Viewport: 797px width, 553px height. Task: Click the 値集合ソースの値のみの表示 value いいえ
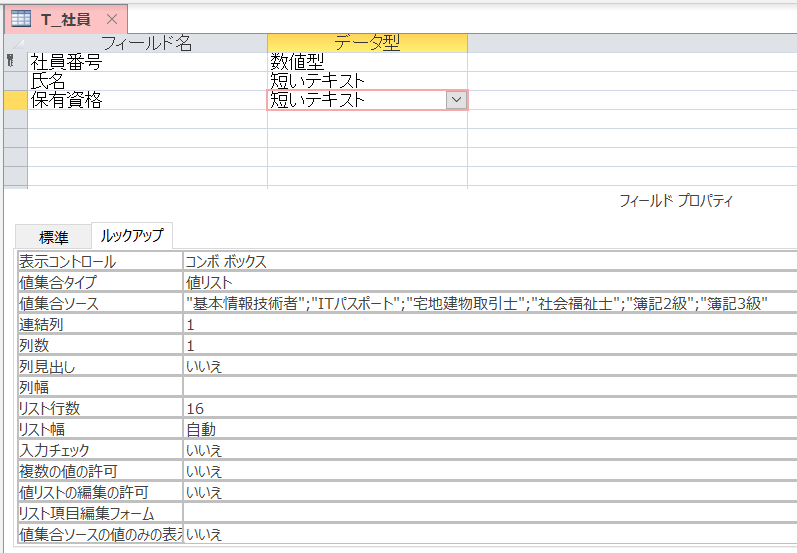490,534
